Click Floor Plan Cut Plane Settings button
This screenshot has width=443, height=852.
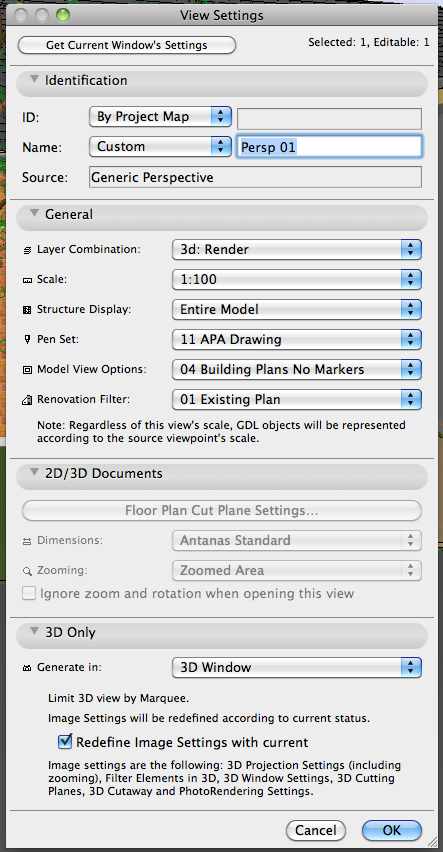pyautogui.click(x=222, y=511)
